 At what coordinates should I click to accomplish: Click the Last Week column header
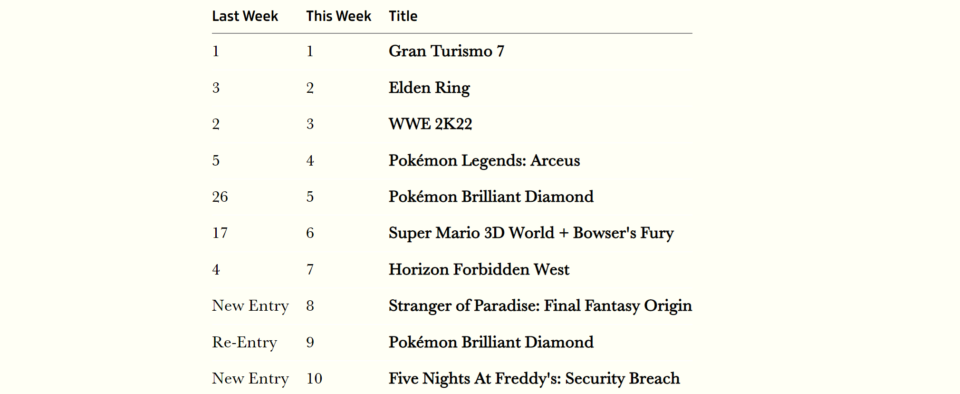pos(245,16)
